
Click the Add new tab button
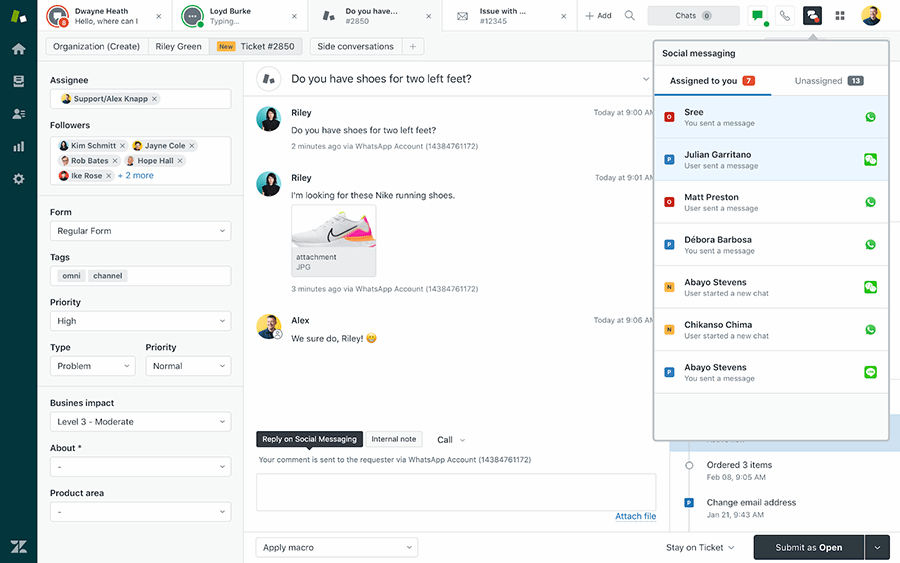tap(598, 15)
